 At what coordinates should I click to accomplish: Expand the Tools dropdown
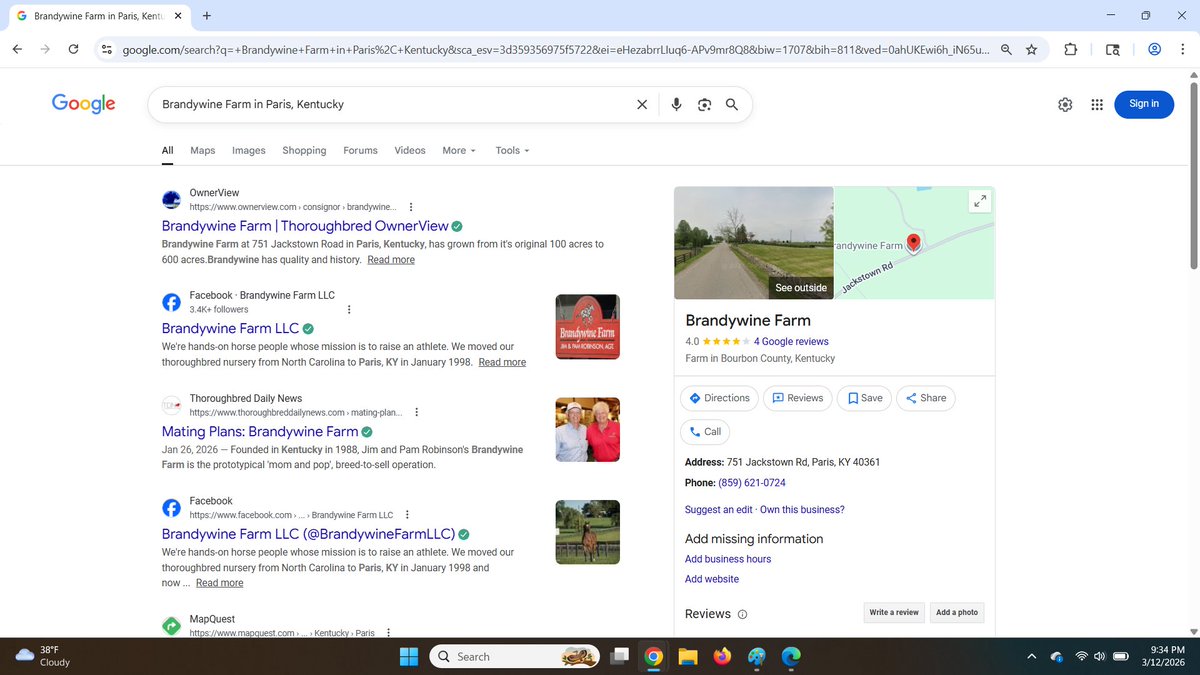point(512,150)
